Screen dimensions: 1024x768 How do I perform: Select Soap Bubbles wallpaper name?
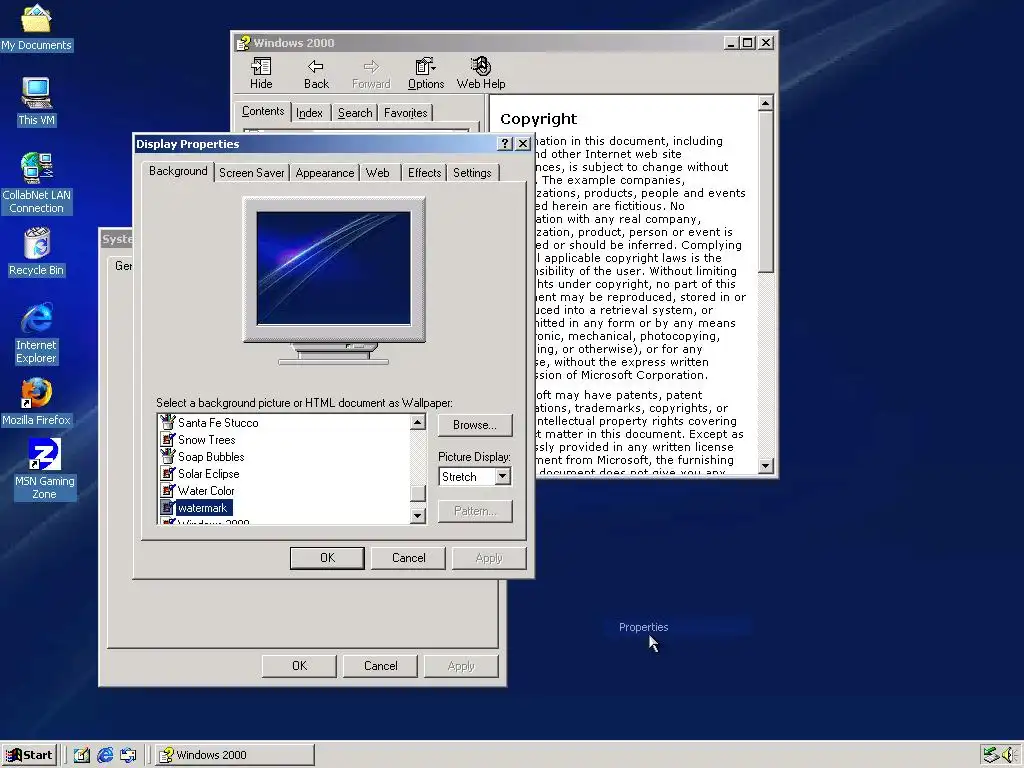tap(211, 456)
